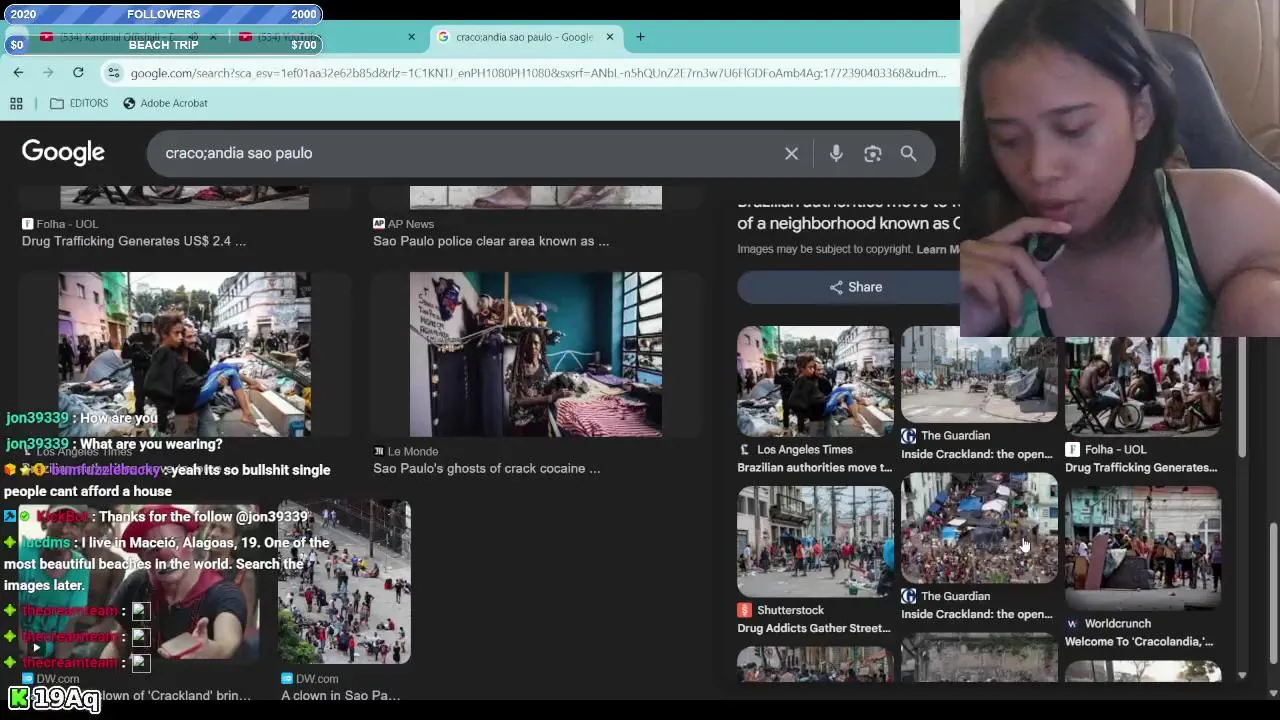
Task: Click the Folha - UOL favicon in side panel
Action: (1072, 450)
